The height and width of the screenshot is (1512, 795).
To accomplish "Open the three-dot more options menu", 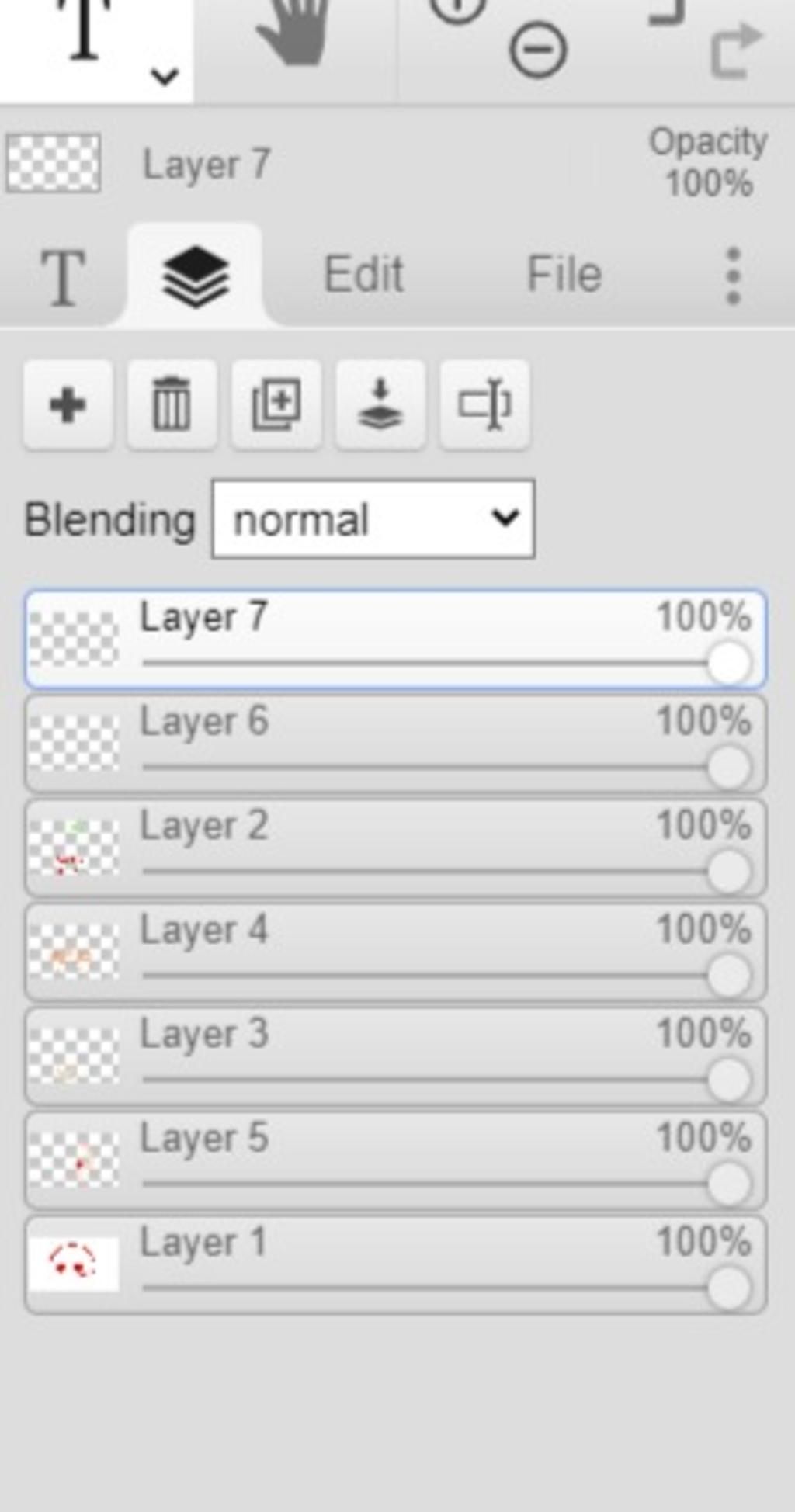I will point(733,276).
